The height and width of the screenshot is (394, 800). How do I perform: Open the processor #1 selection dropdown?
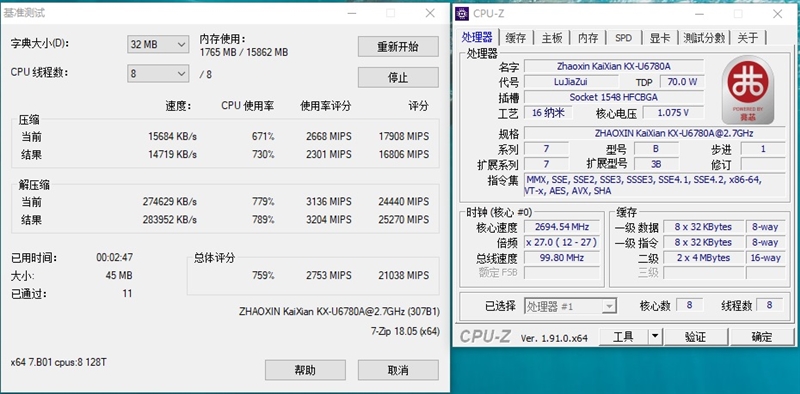(570, 306)
